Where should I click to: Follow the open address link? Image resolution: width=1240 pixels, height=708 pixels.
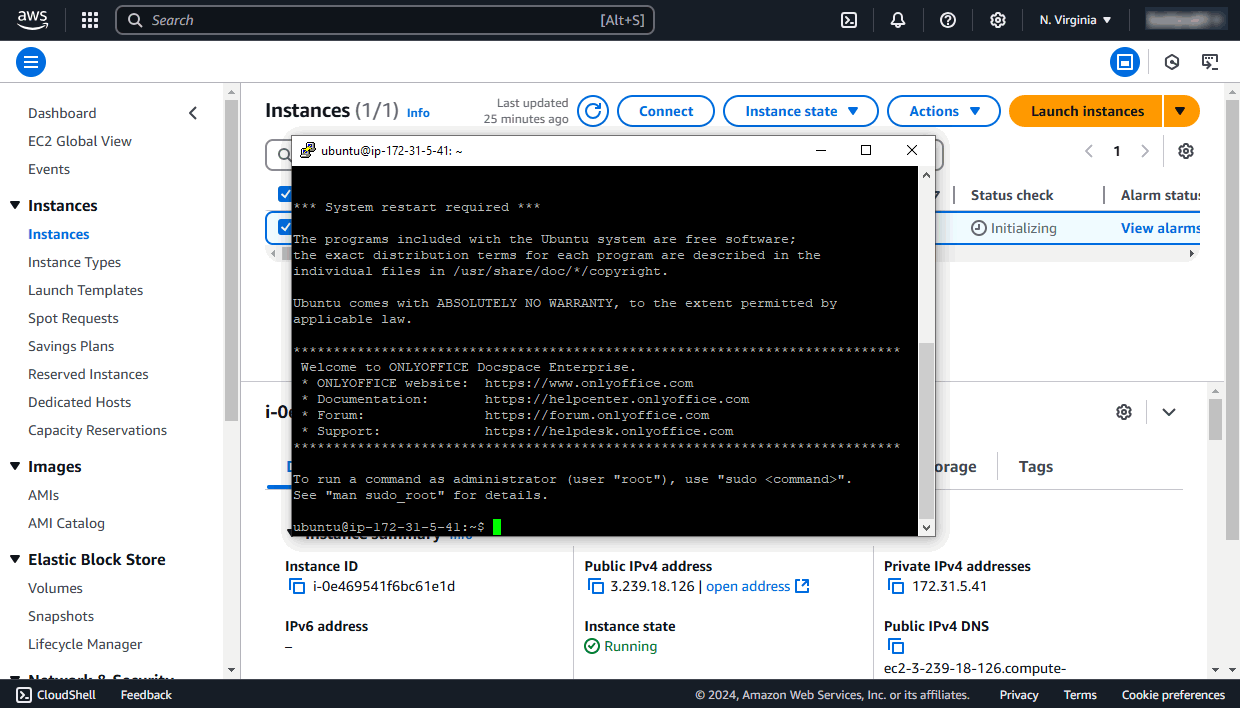(748, 586)
